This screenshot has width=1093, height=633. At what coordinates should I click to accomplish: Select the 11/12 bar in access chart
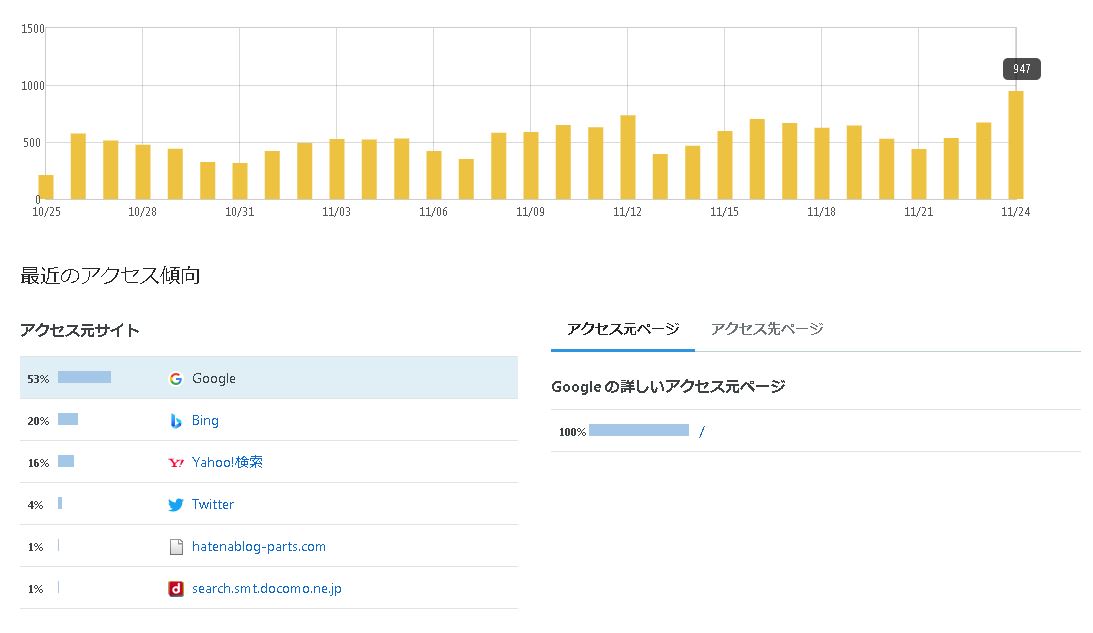[627, 158]
